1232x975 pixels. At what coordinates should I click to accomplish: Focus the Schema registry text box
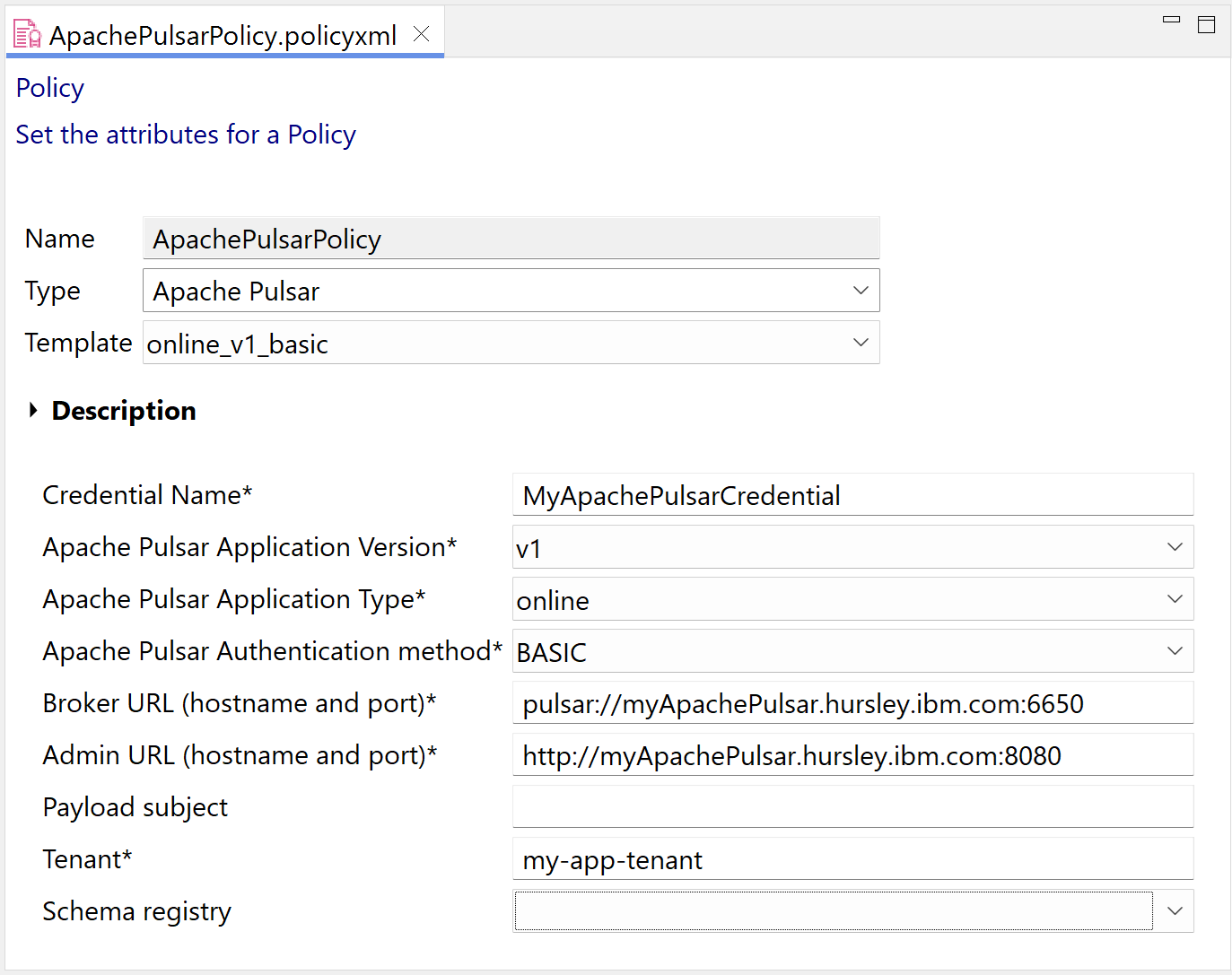[x=834, y=911]
